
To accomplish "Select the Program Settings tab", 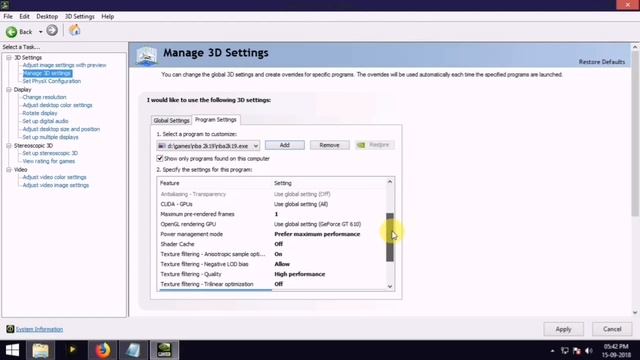I will click(216, 120).
